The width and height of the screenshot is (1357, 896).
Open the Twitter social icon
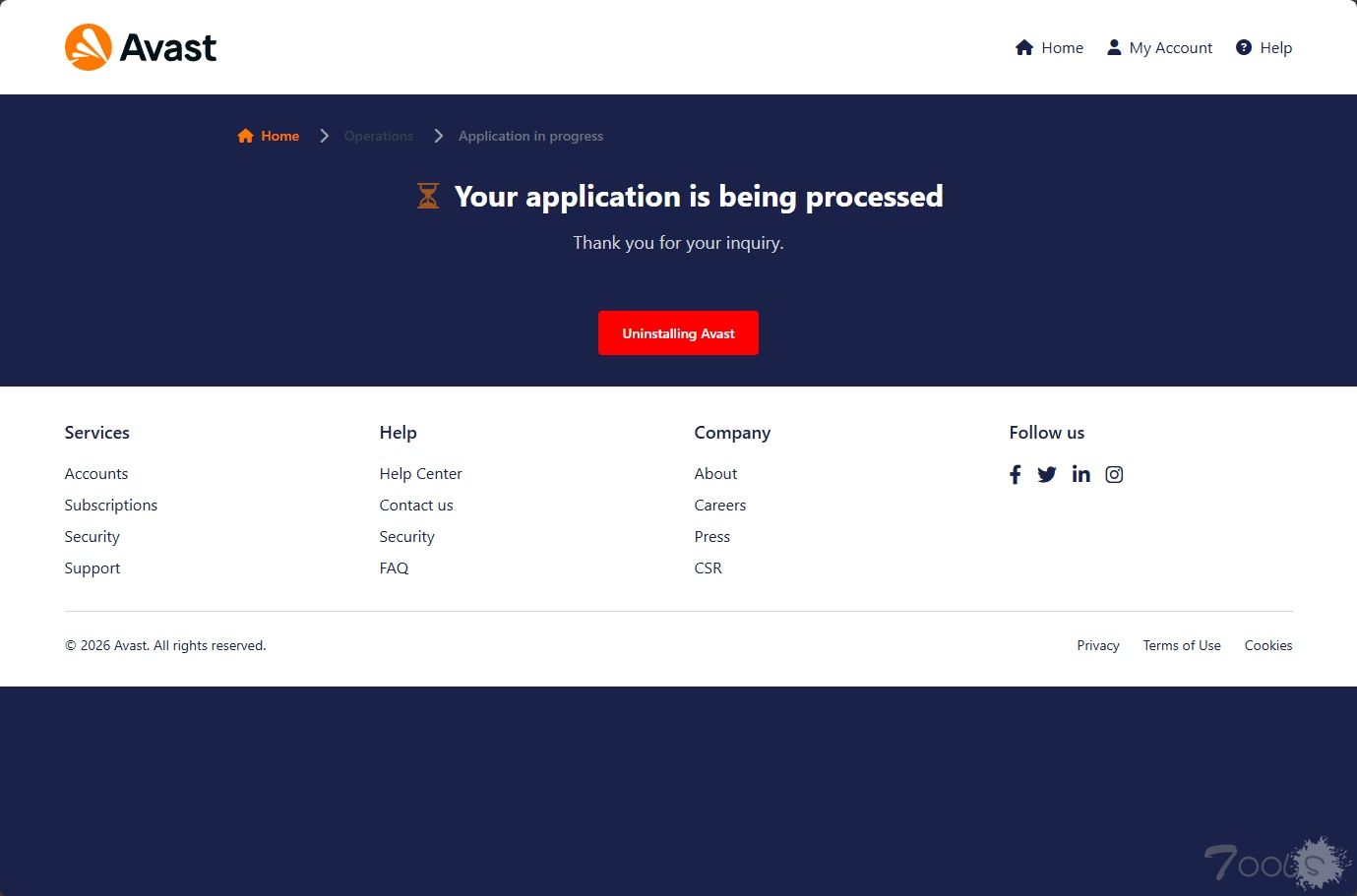1047,475
